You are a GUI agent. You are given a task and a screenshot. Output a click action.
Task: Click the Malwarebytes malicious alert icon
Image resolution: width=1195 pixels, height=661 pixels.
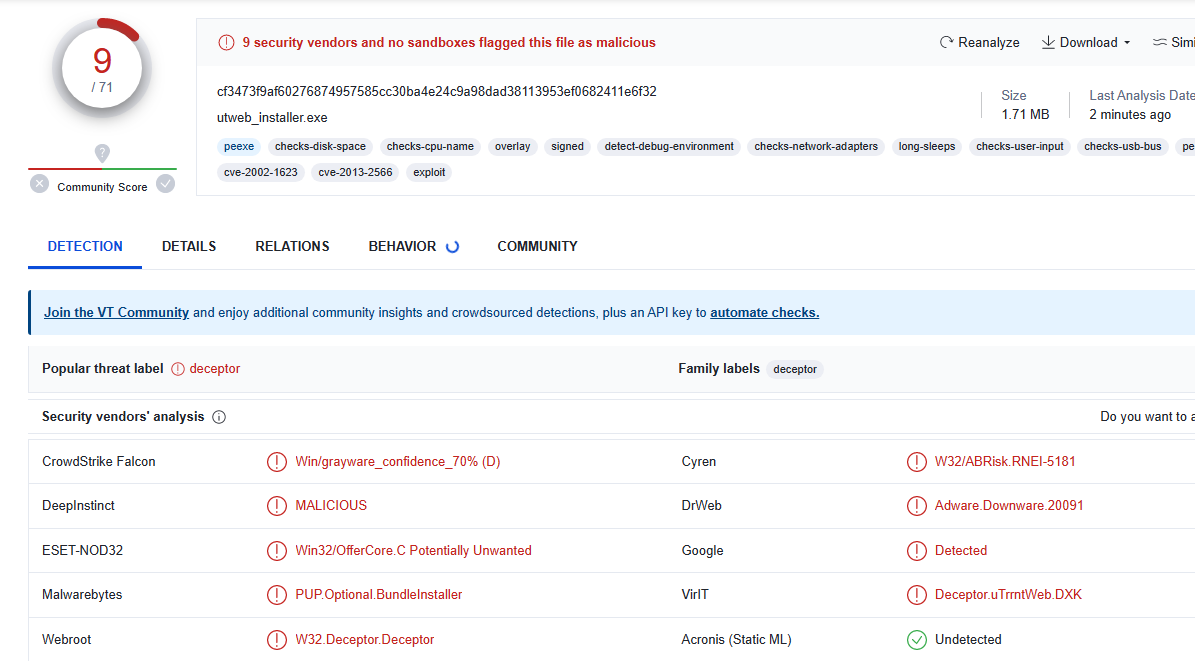click(x=277, y=595)
